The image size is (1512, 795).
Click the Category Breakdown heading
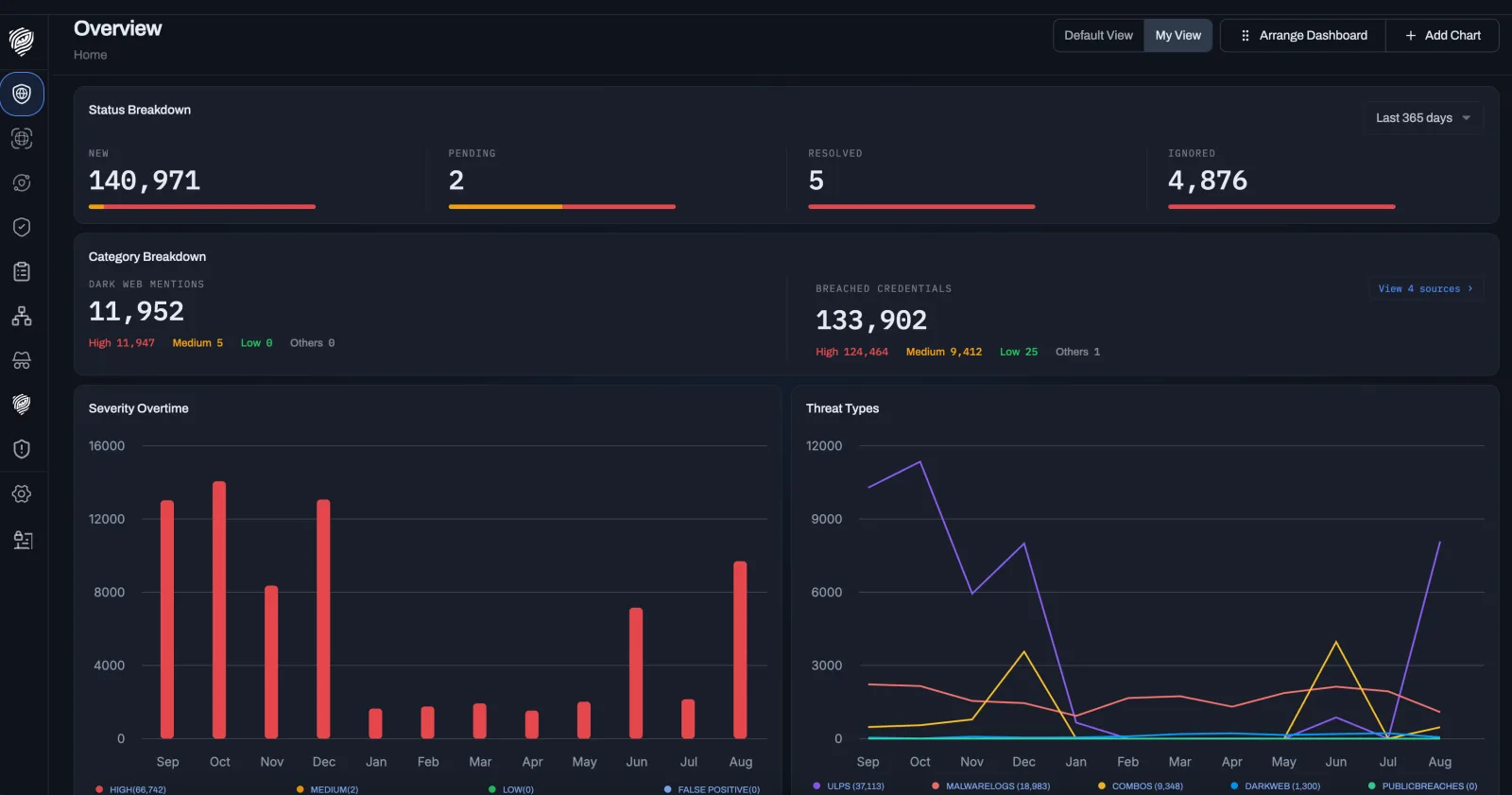click(x=147, y=257)
